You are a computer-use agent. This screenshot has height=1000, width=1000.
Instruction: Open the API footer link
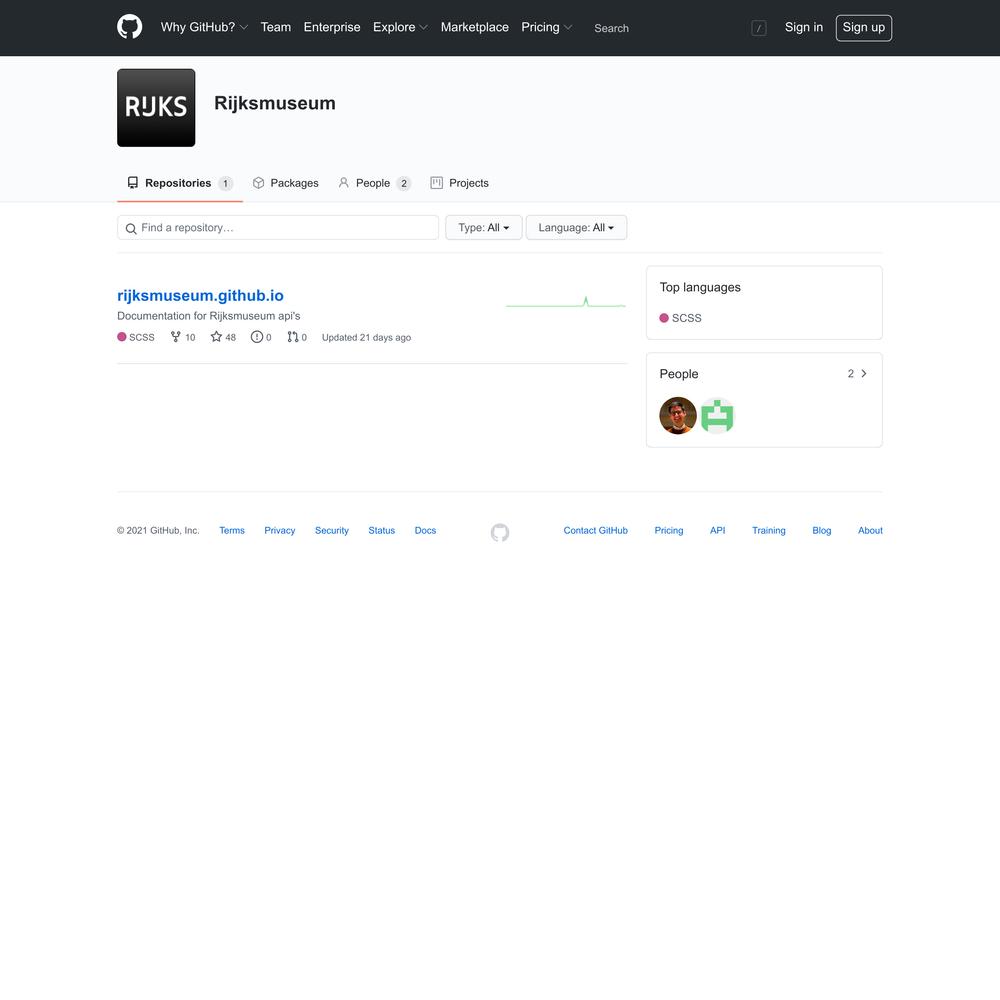point(717,531)
